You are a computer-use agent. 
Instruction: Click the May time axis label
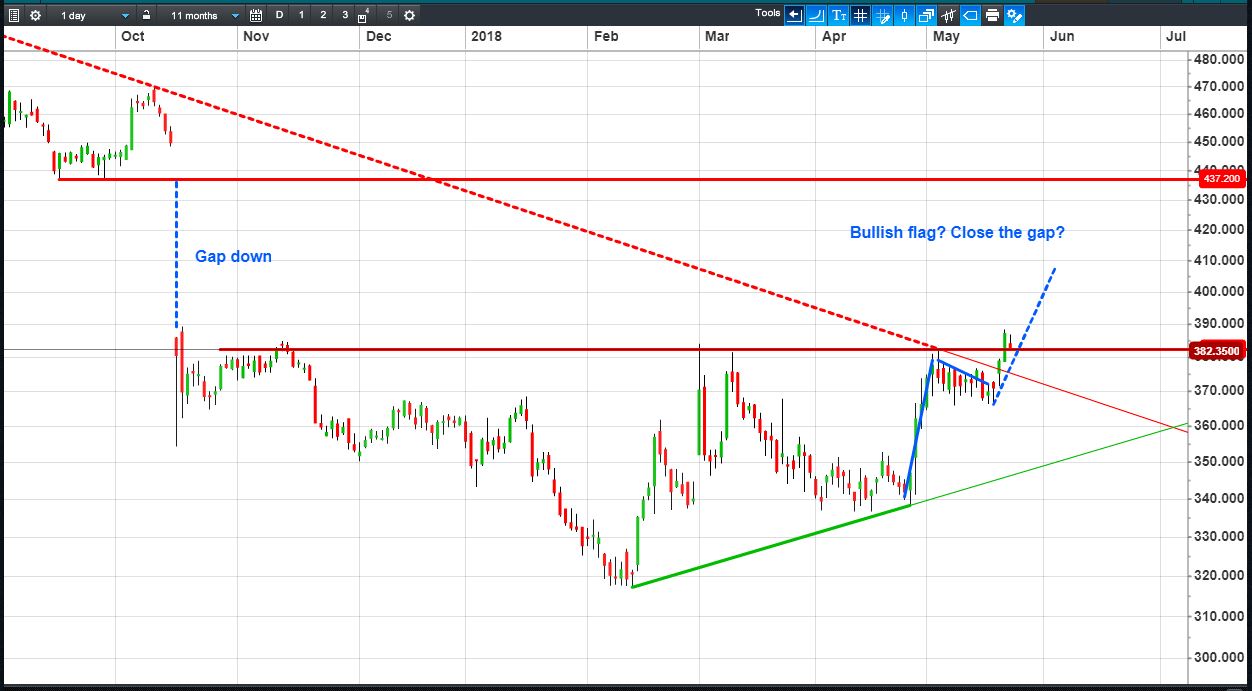pyautogui.click(x=946, y=36)
